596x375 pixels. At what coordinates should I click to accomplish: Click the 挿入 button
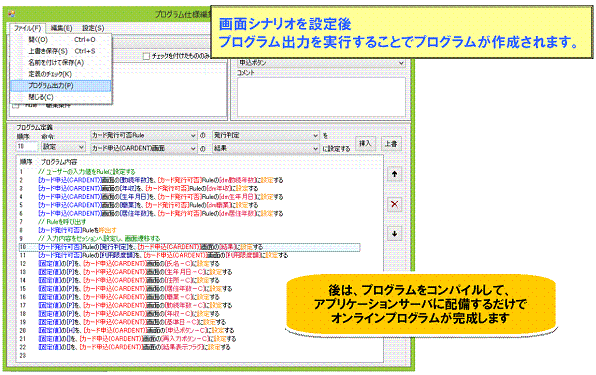[365, 144]
